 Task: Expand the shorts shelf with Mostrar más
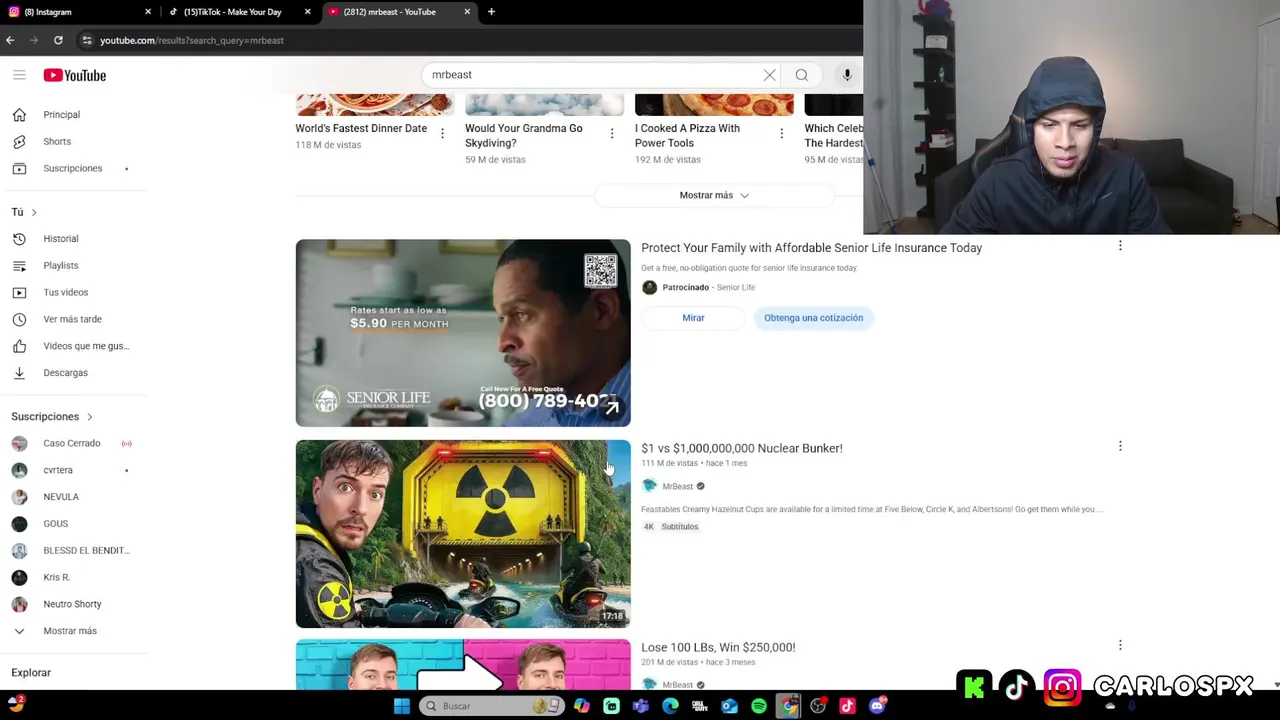(x=714, y=195)
